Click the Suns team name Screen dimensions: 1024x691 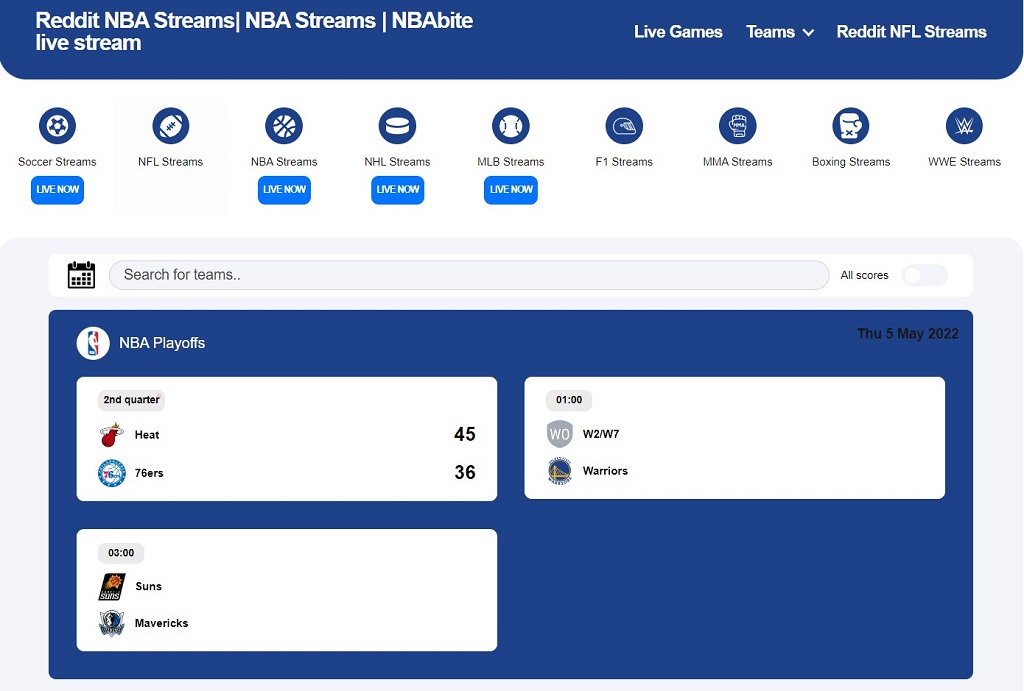[x=148, y=587]
